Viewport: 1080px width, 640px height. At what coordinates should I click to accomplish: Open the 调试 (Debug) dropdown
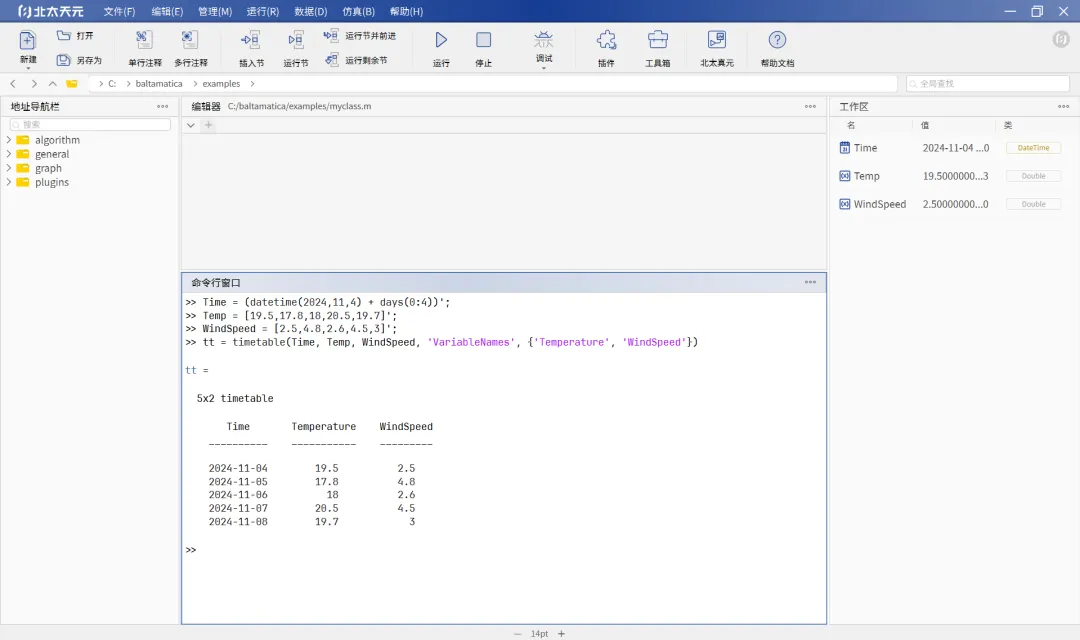[x=544, y=68]
